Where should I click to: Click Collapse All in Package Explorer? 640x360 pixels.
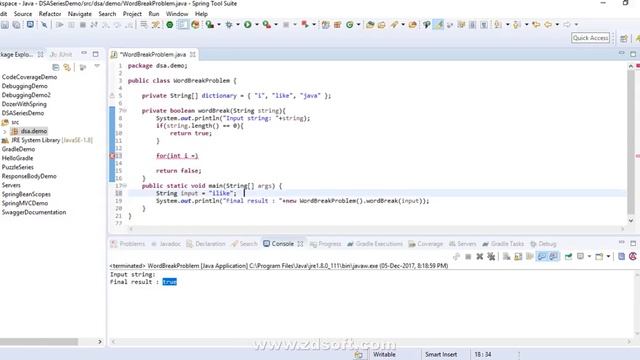tap(56, 67)
